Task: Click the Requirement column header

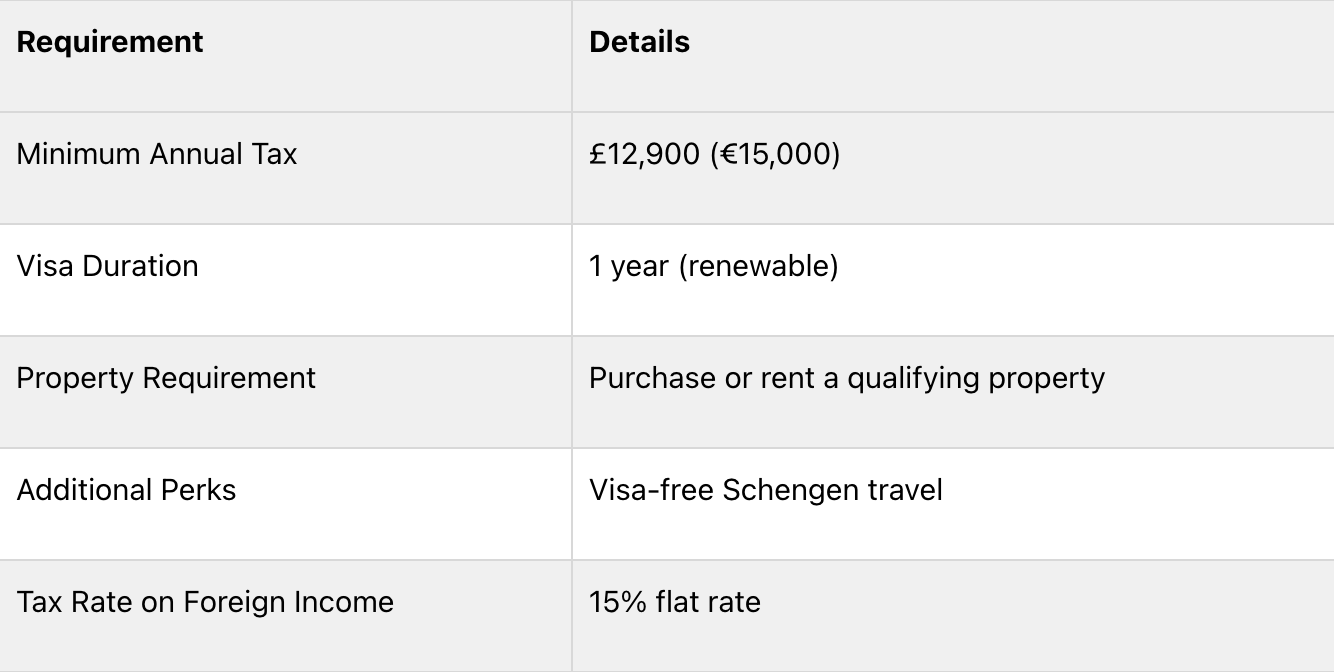Action: click(x=110, y=42)
